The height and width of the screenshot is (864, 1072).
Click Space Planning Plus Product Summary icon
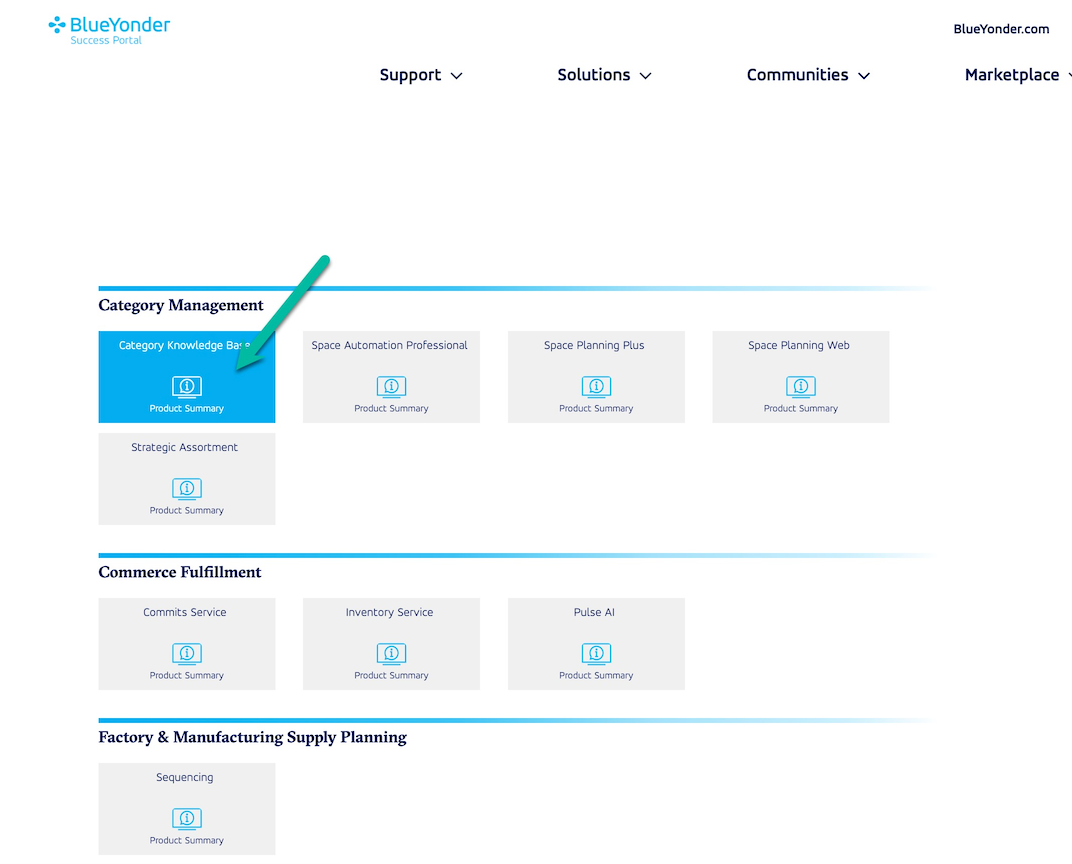[x=596, y=387]
